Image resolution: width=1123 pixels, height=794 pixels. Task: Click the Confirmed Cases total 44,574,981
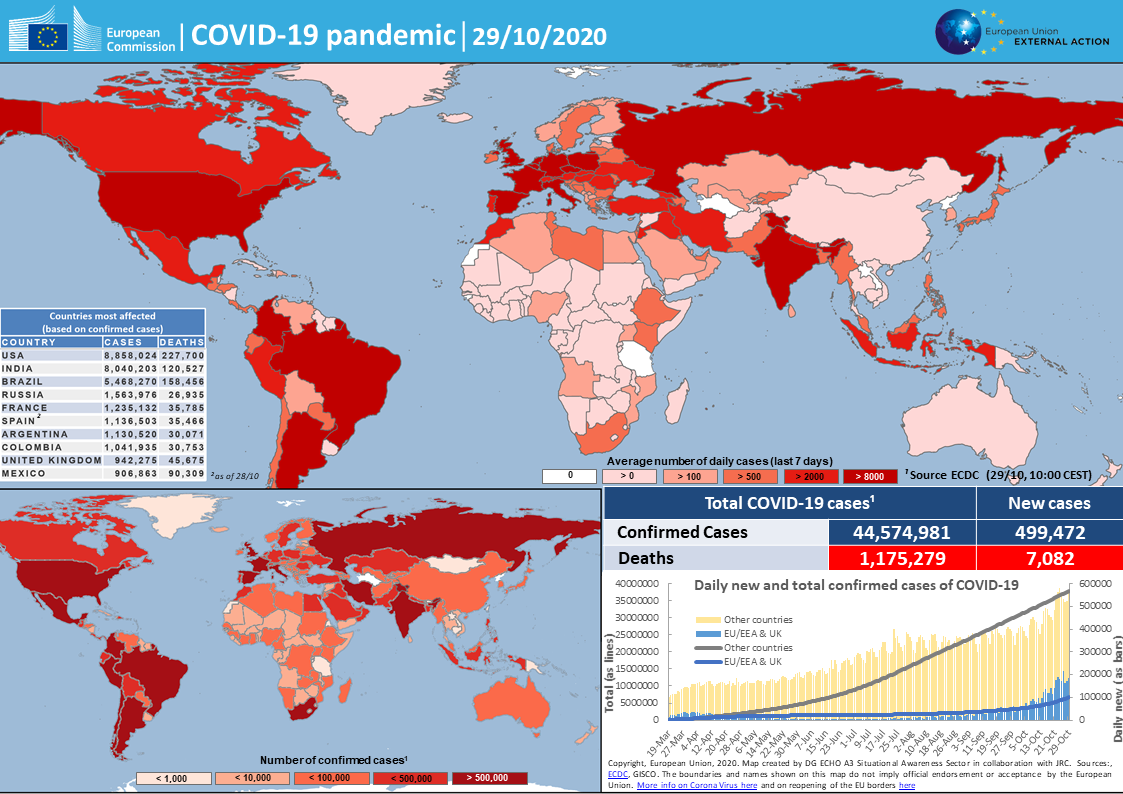[902, 532]
